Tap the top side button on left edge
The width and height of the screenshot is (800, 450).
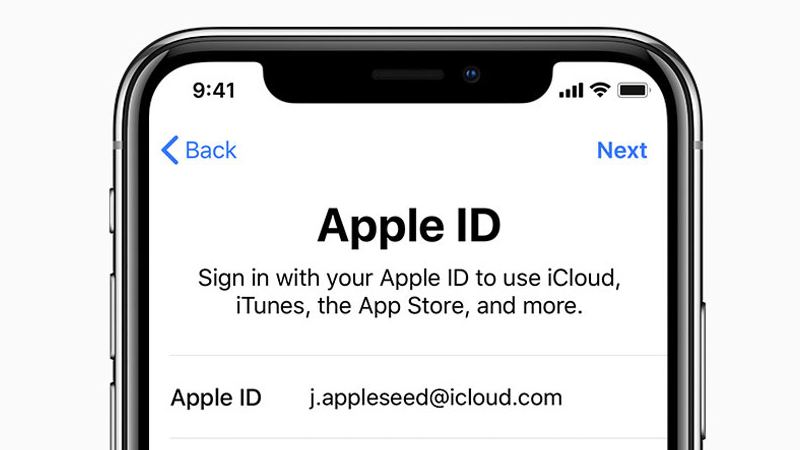click(112, 211)
